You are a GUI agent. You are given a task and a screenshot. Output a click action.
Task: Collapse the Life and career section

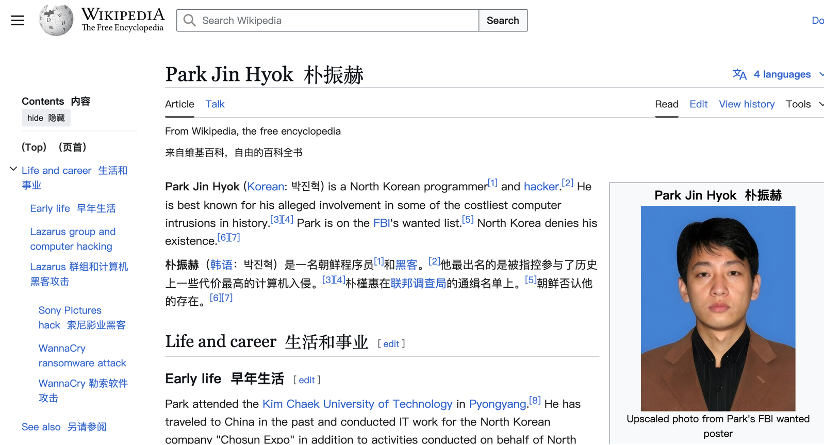click(x=13, y=169)
